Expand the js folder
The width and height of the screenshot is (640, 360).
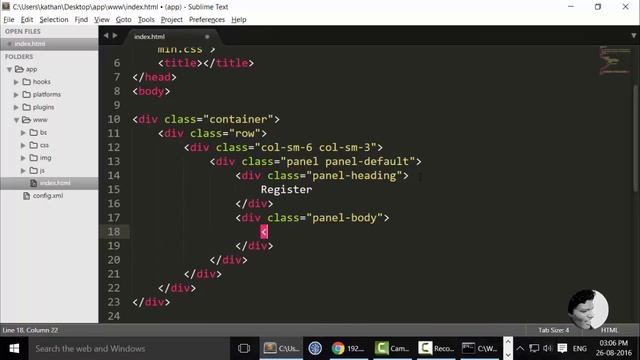coord(23,171)
